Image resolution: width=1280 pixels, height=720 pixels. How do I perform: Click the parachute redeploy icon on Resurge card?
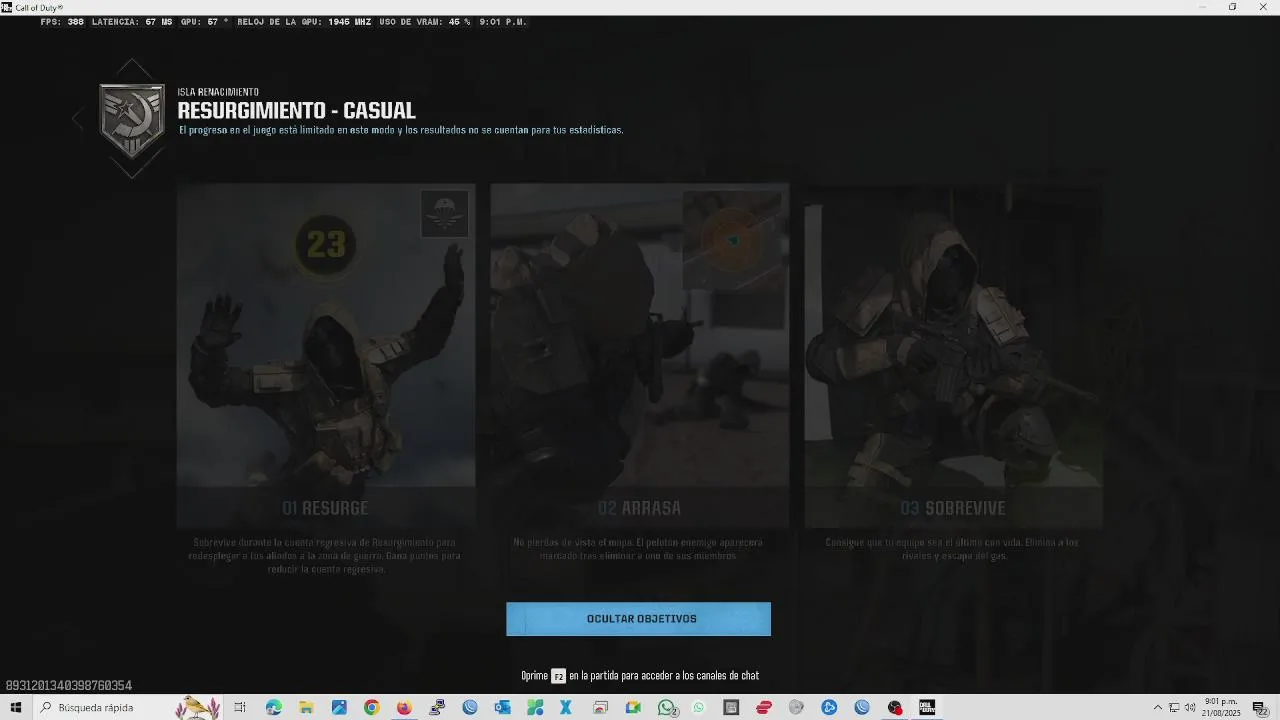tap(445, 214)
